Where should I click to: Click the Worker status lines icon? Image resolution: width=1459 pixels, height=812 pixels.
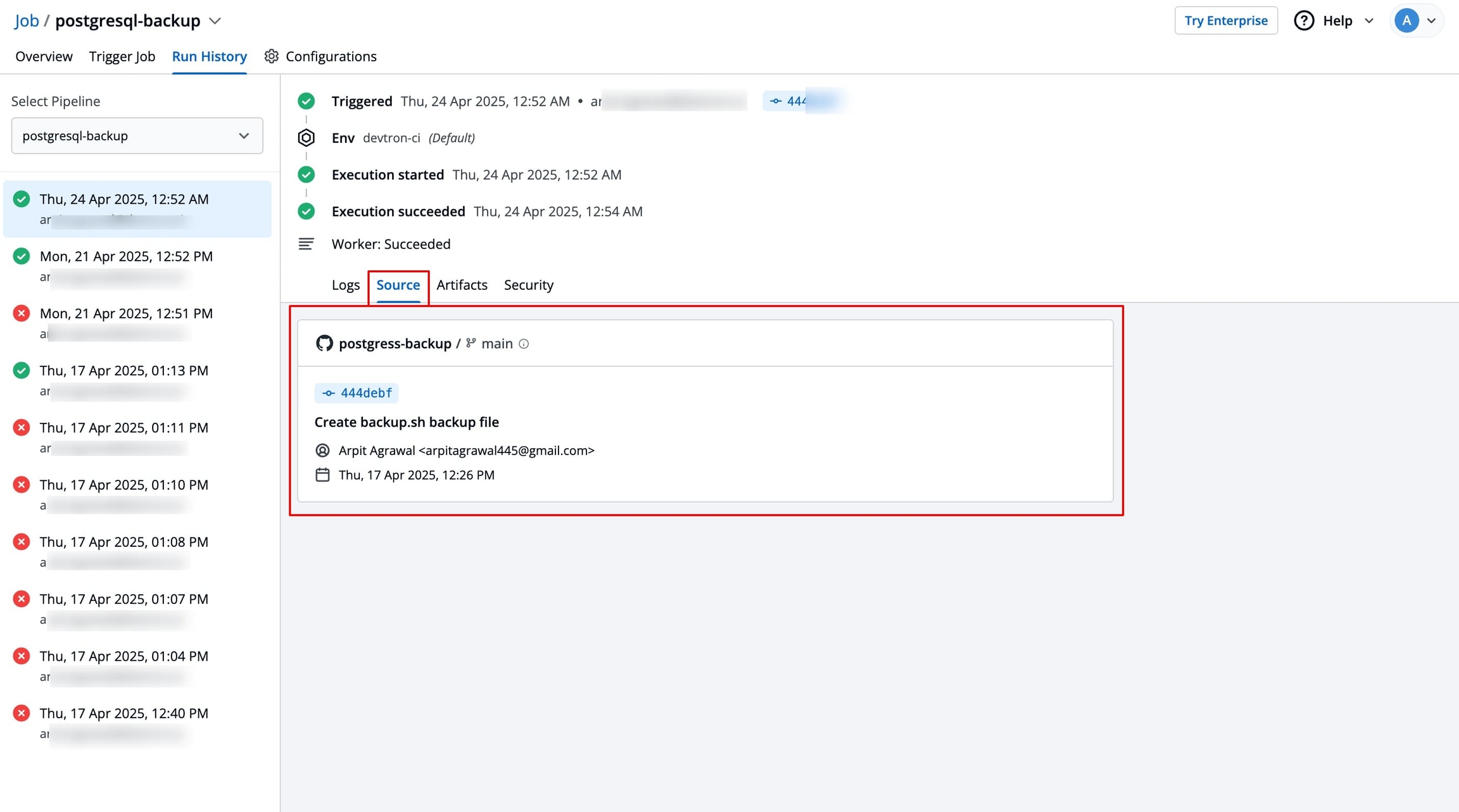click(306, 244)
